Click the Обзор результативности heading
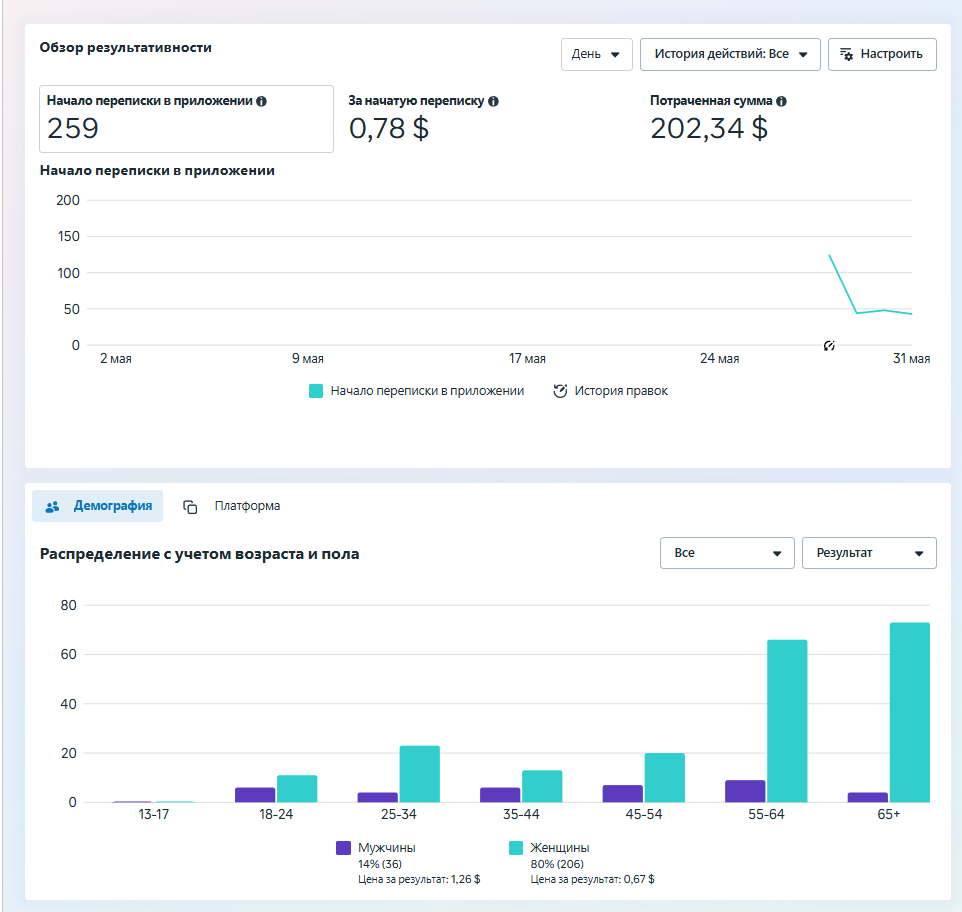This screenshot has height=912, width=962. pyautogui.click(x=126, y=48)
